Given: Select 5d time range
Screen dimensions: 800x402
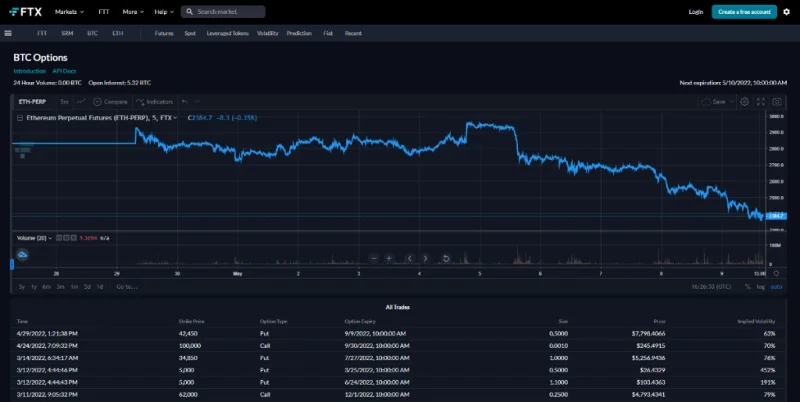Looking at the screenshot, I should point(87,287).
